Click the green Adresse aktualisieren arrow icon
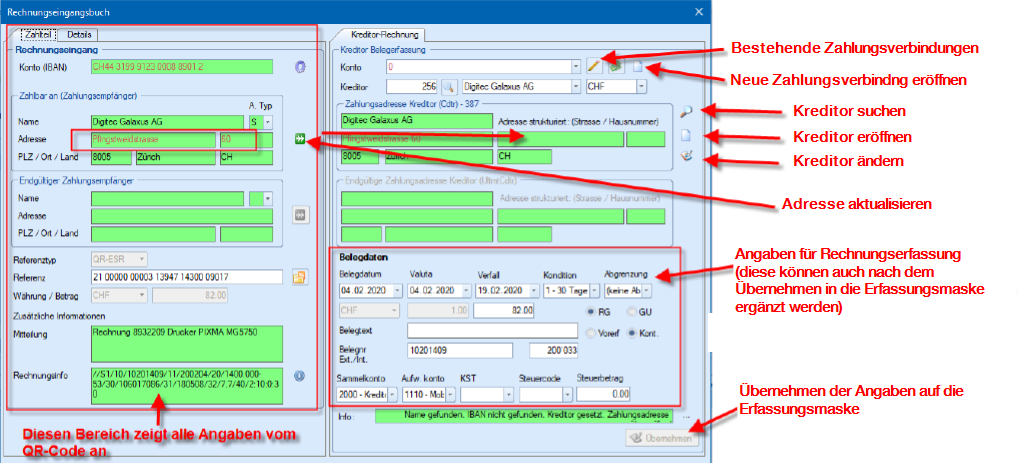Viewport: 1029px width, 463px height. (x=301, y=139)
